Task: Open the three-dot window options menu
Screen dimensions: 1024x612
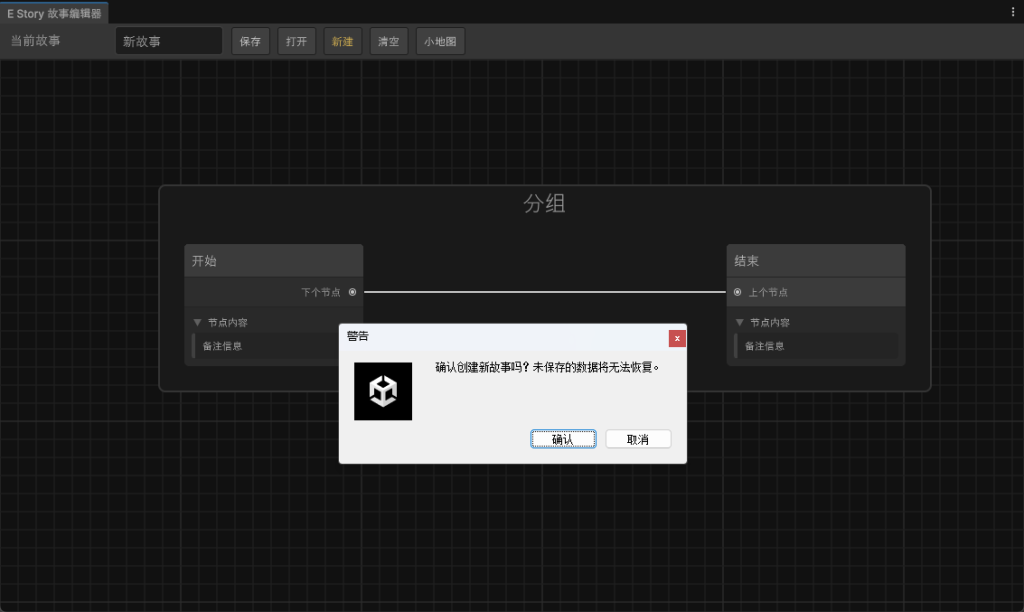Action: 1013,11
